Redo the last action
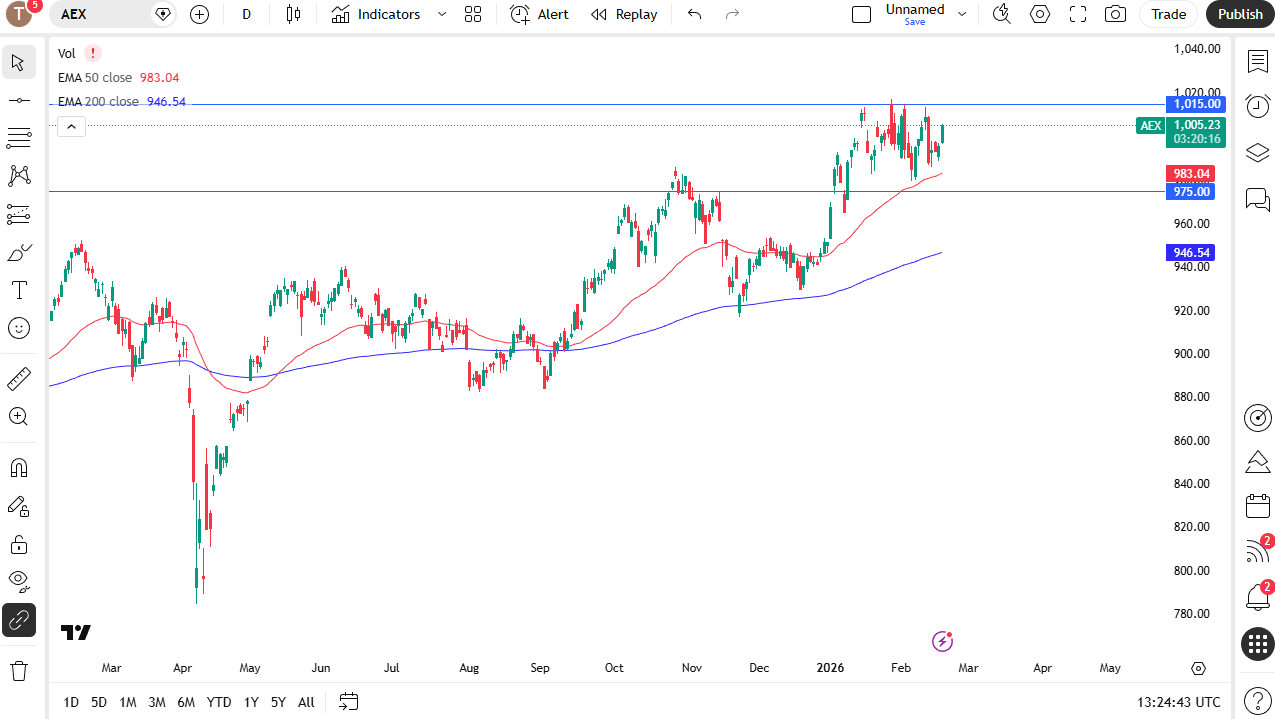 pos(732,14)
